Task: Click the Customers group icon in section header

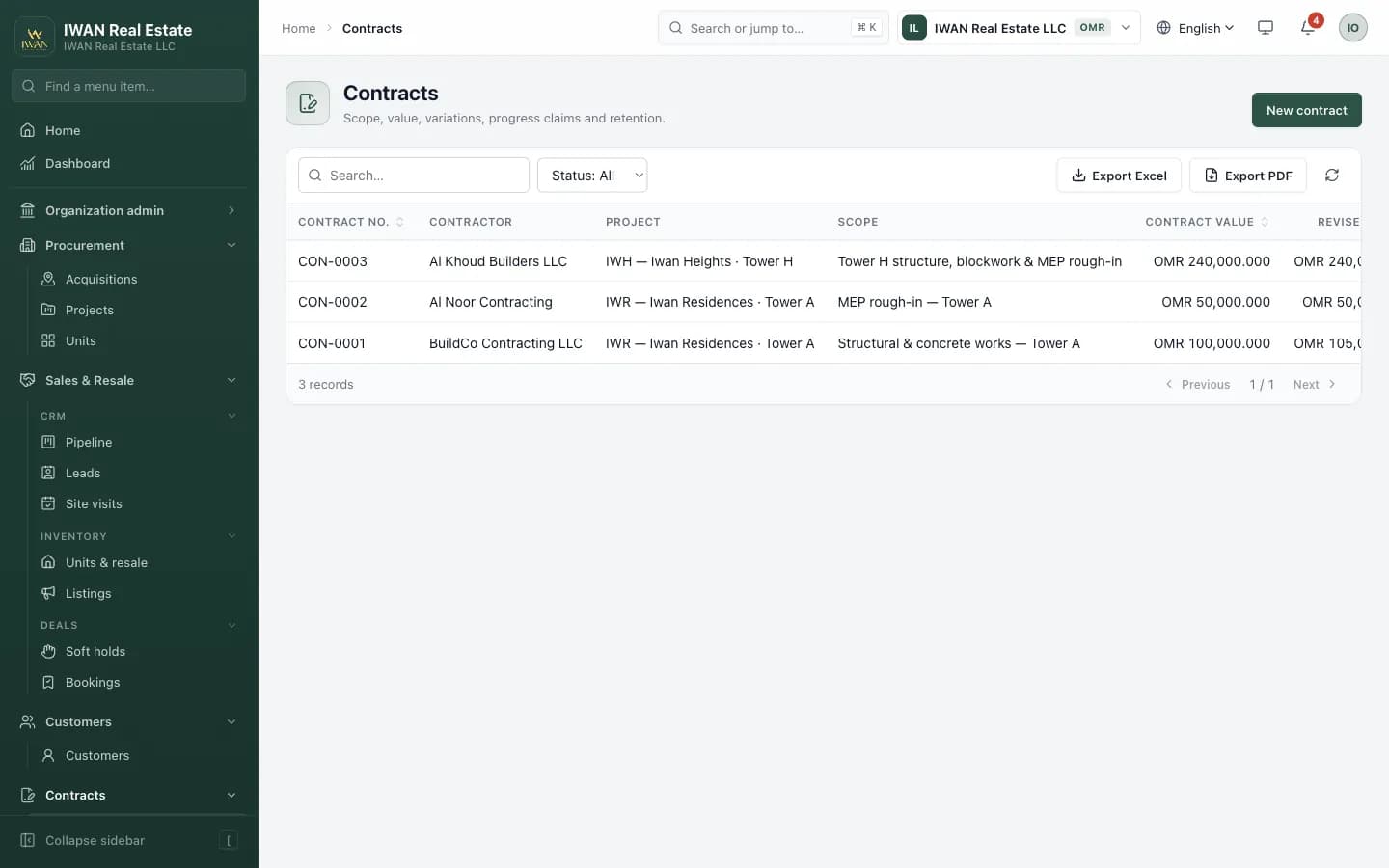Action: click(x=28, y=721)
